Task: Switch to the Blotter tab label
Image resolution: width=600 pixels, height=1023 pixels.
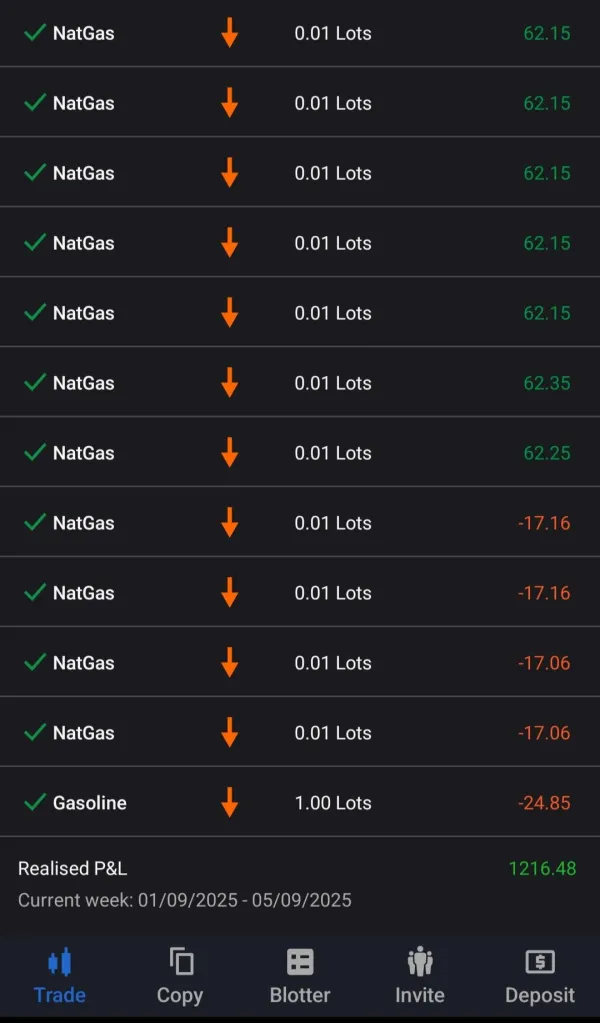Action: (x=300, y=995)
